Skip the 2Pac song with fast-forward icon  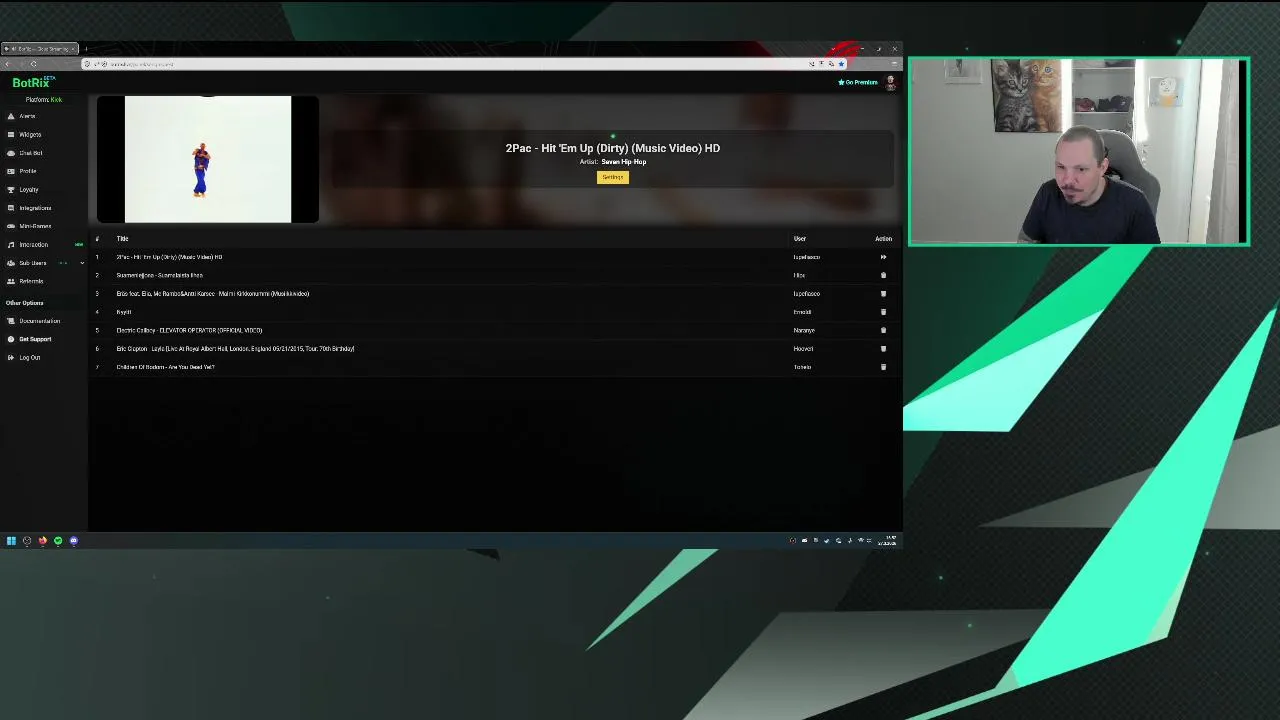coord(883,257)
